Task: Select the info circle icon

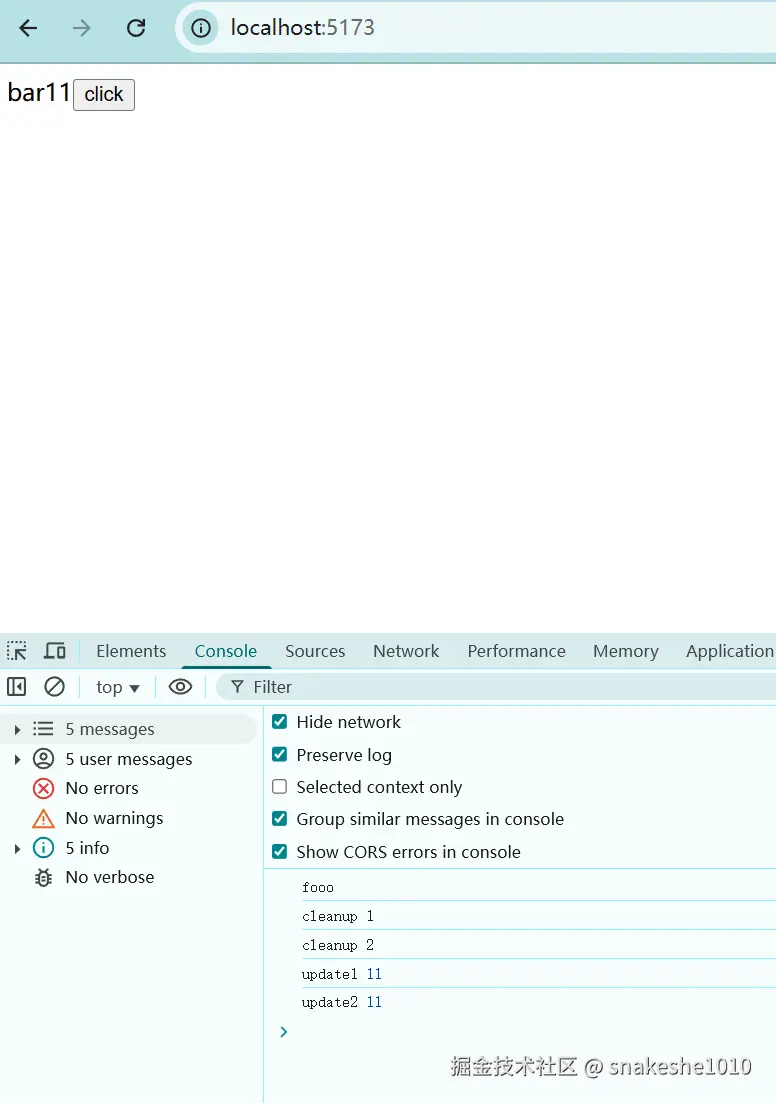Action: pos(44,848)
